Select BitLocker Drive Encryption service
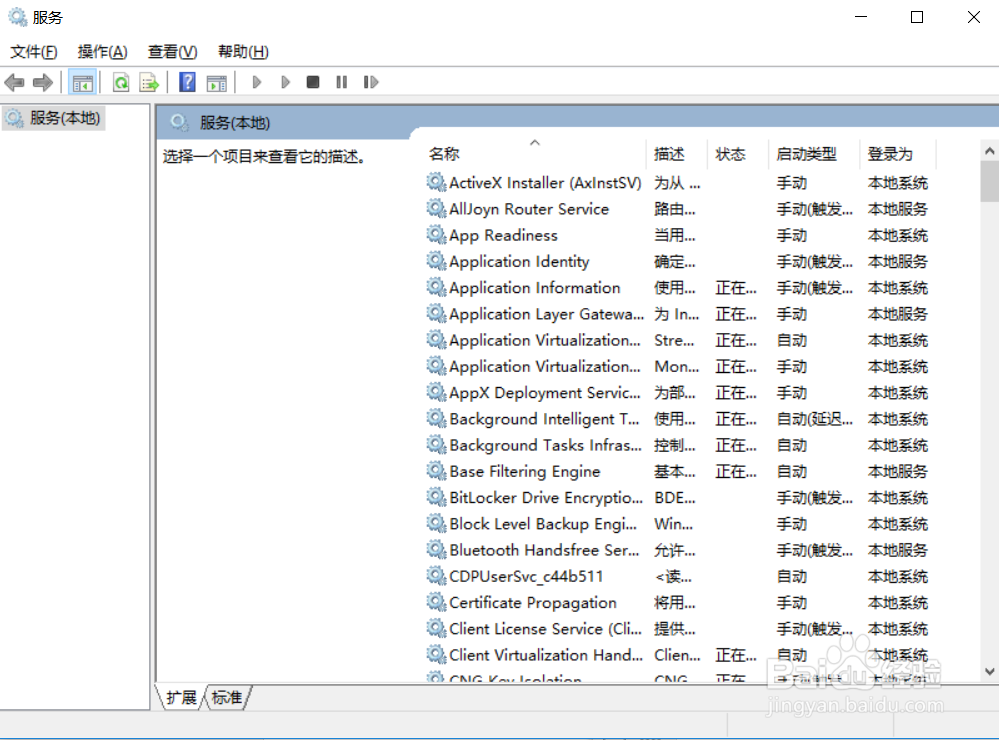 tap(677, 498)
